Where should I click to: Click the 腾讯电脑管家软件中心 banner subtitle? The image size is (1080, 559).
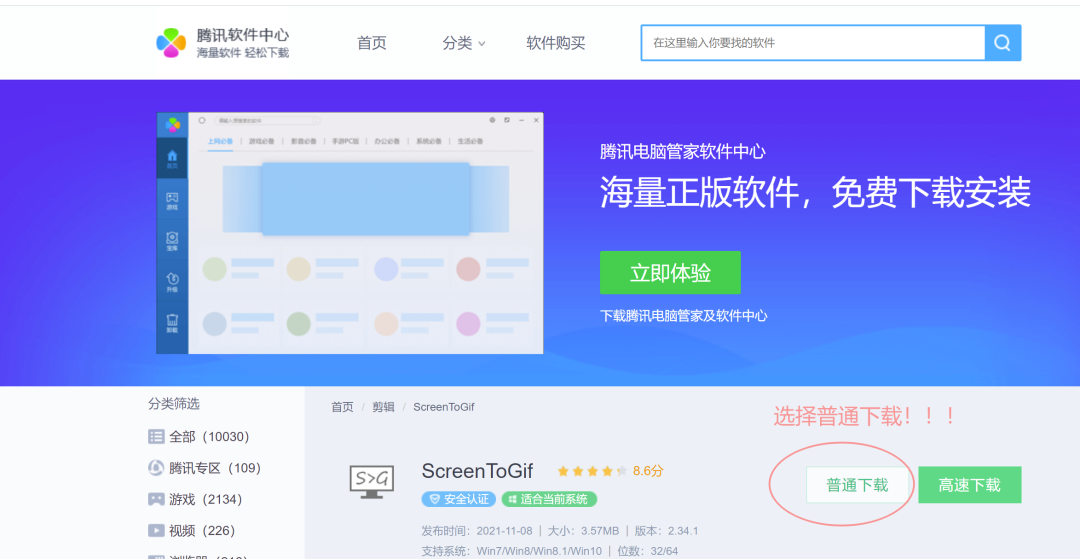(683, 151)
